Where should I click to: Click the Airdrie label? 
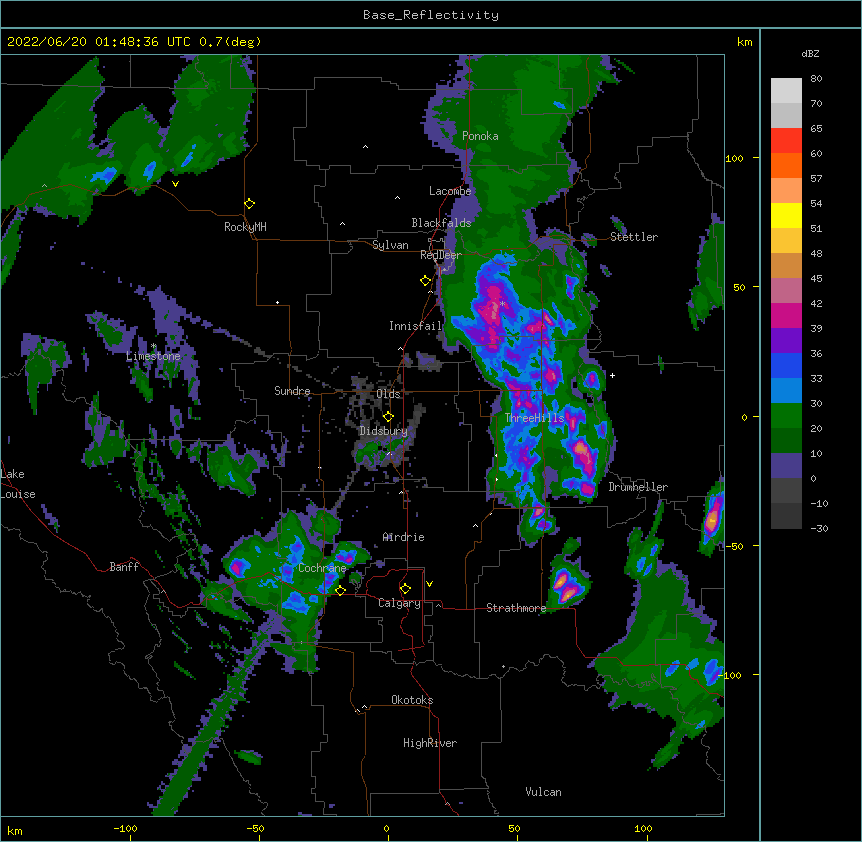pyautogui.click(x=403, y=537)
